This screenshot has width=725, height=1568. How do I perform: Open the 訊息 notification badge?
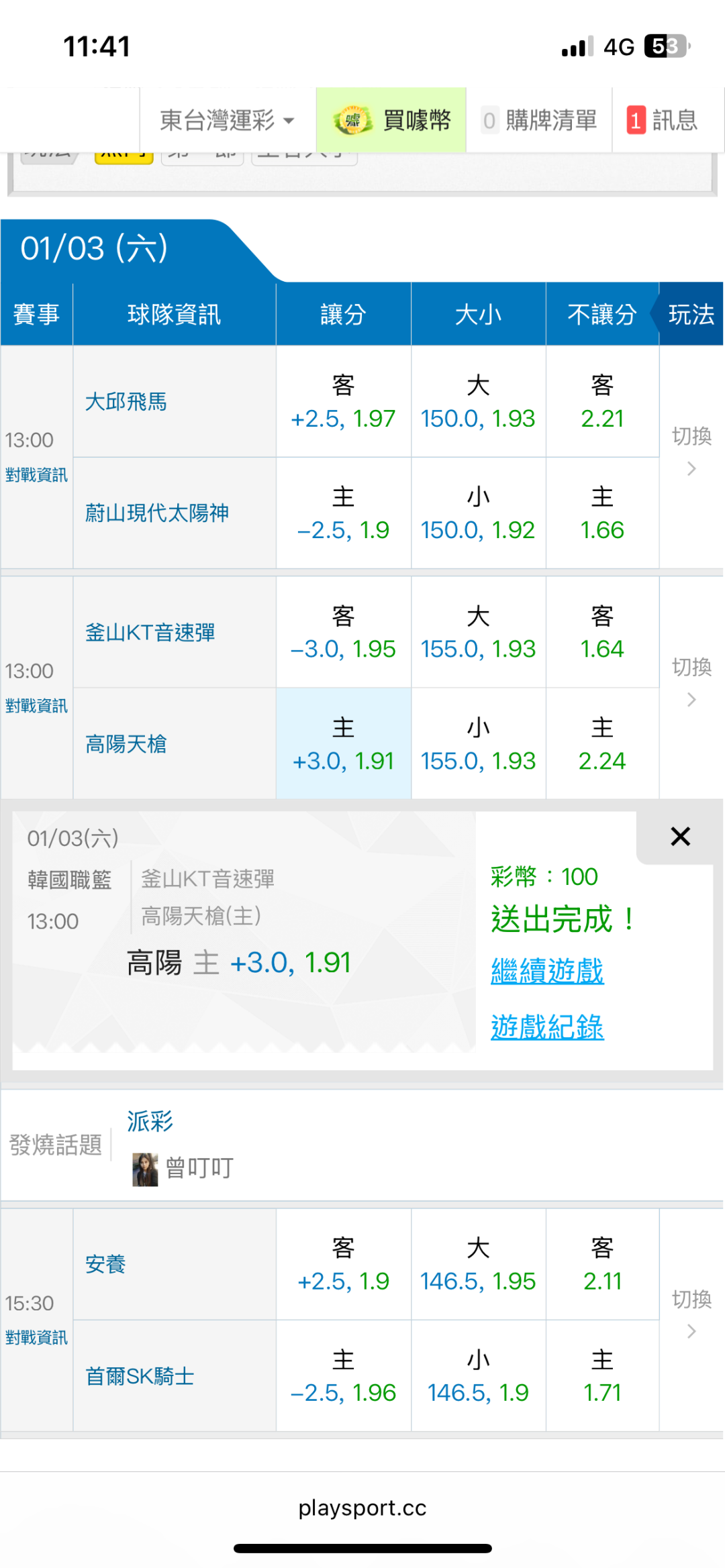pos(636,121)
